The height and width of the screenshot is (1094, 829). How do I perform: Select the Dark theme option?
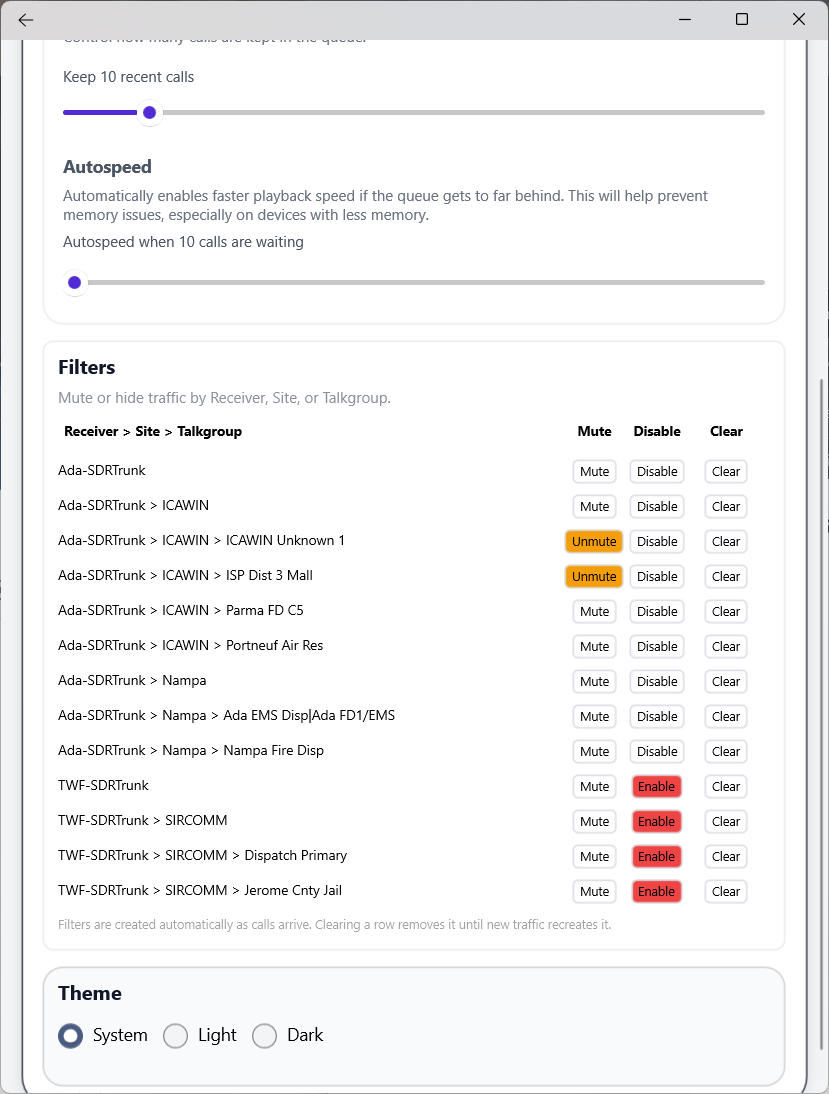point(264,1035)
